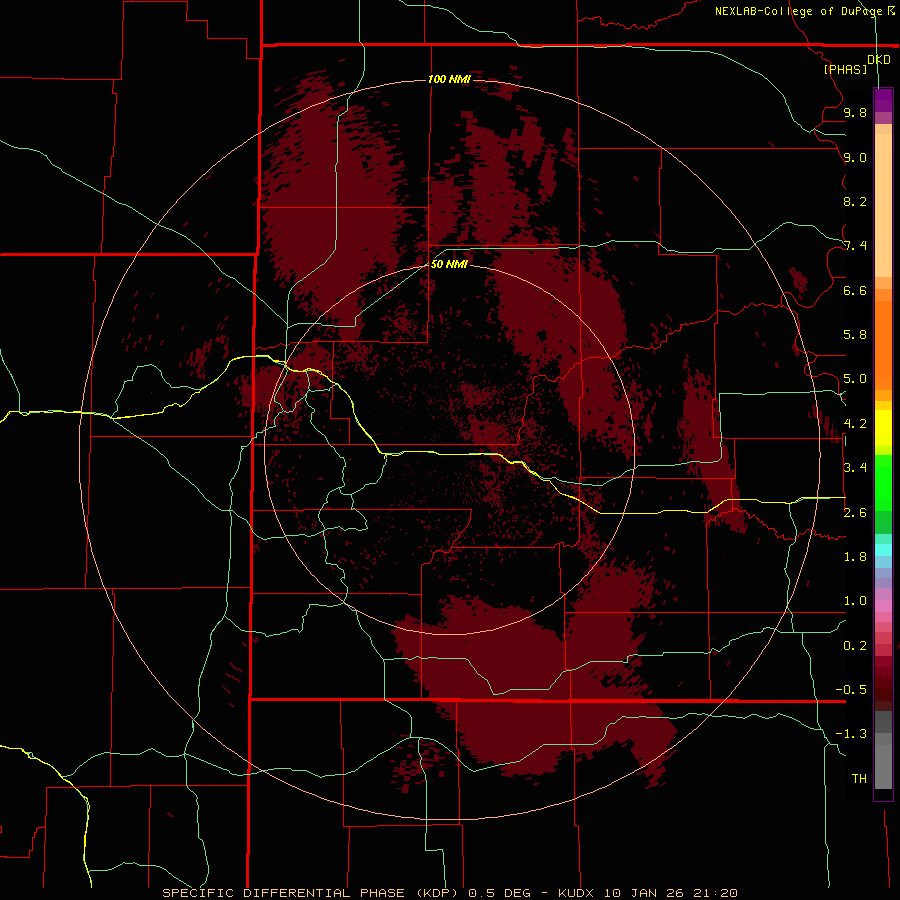Click the 4.2 value on the color scale
The width and height of the screenshot is (900, 900).
click(x=855, y=424)
